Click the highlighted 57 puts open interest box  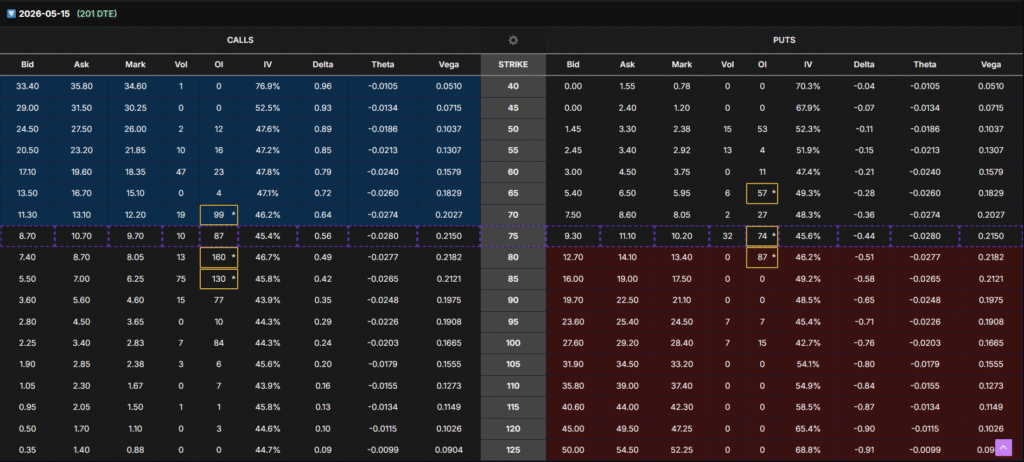764,191
